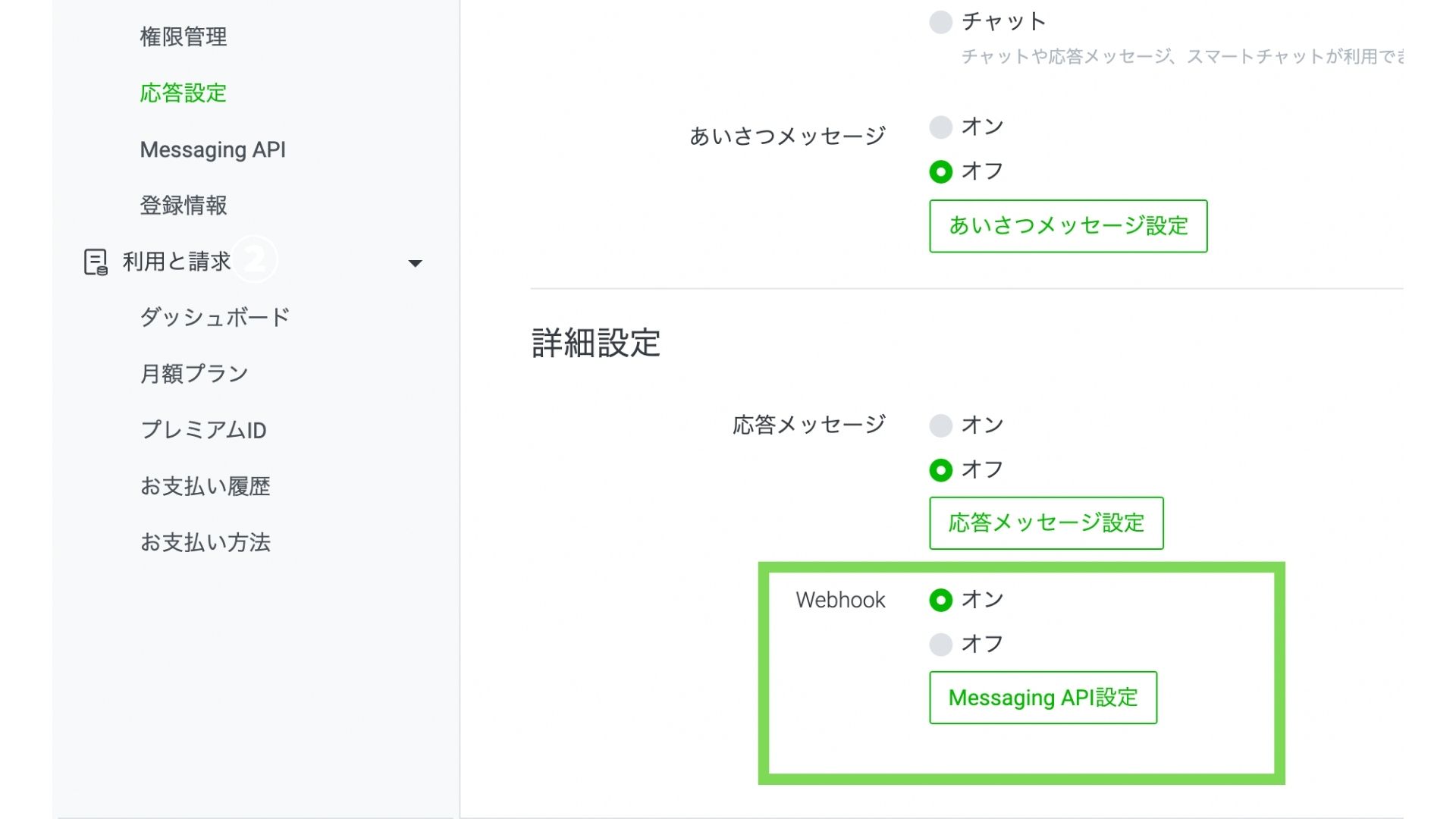Screen dimensions: 1456x819
Task: Open the お支払い履歴 page
Action: click(205, 486)
